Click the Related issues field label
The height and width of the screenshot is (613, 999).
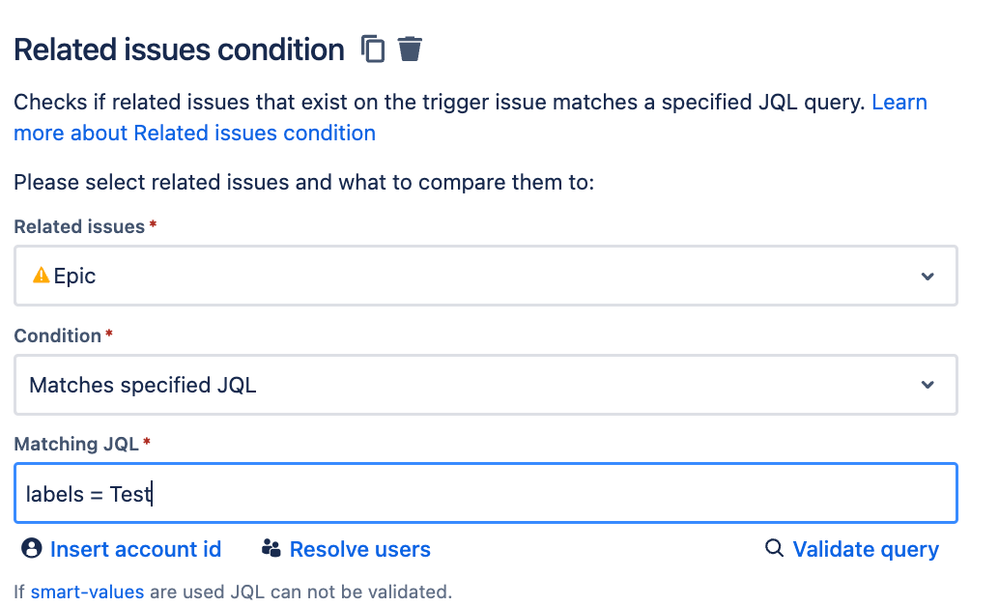pyautogui.click(x=79, y=227)
